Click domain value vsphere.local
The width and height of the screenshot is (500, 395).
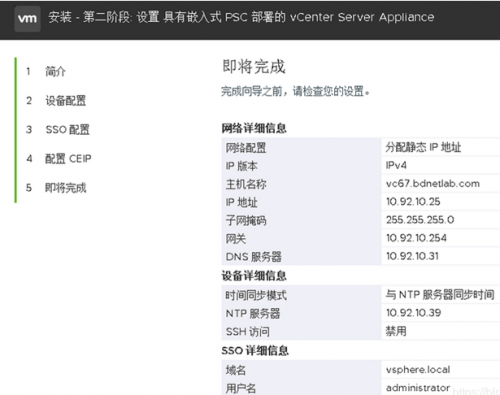pos(418,369)
